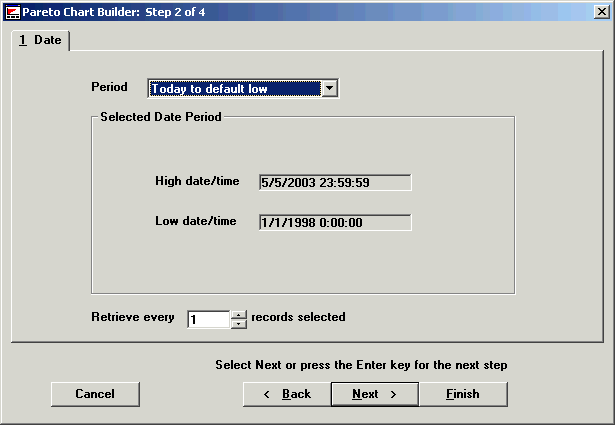
Task: Go to previous step with Back
Action: pos(287,394)
